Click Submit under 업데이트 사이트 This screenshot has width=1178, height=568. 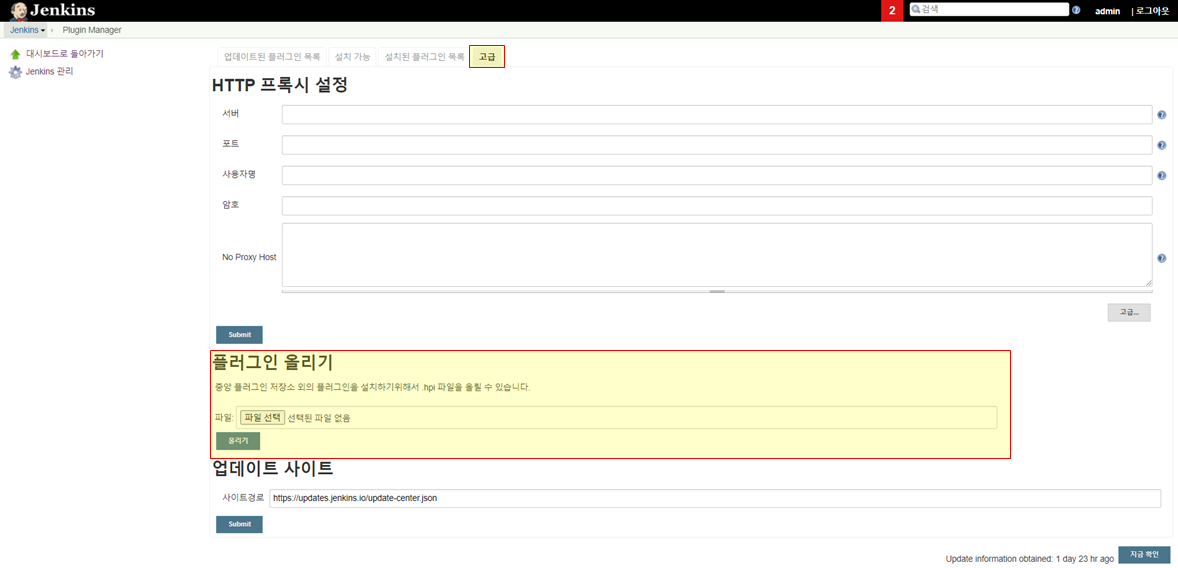[240, 524]
